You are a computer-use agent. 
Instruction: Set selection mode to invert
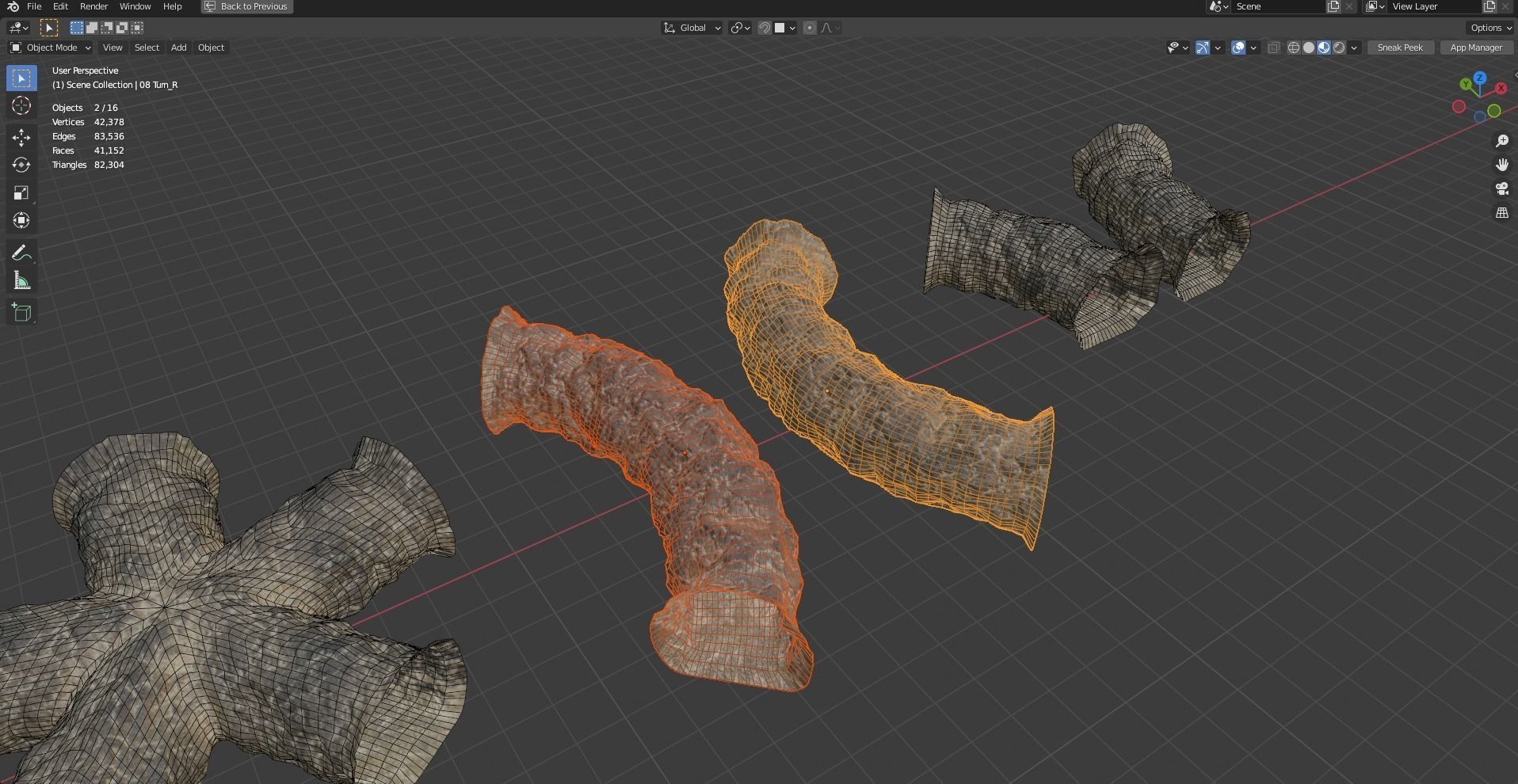pos(122,28)
